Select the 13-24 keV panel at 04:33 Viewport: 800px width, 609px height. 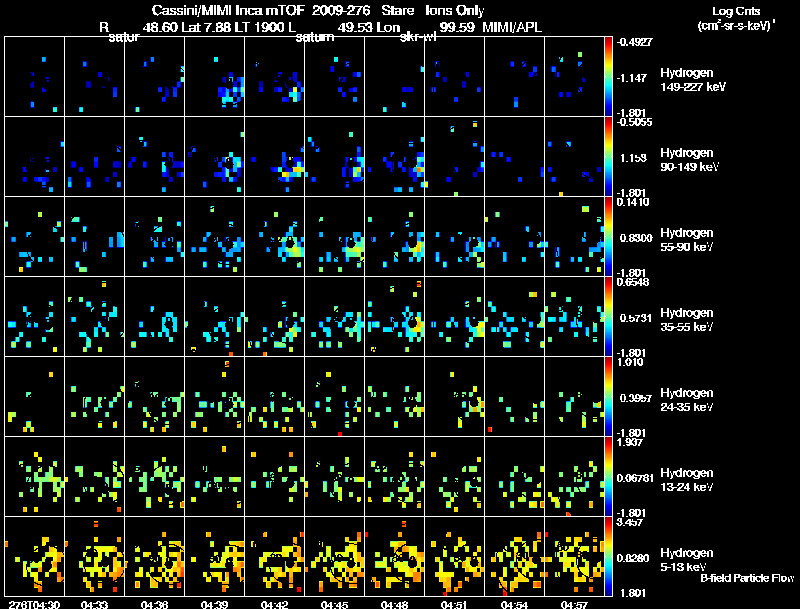(x=94, y=477)
